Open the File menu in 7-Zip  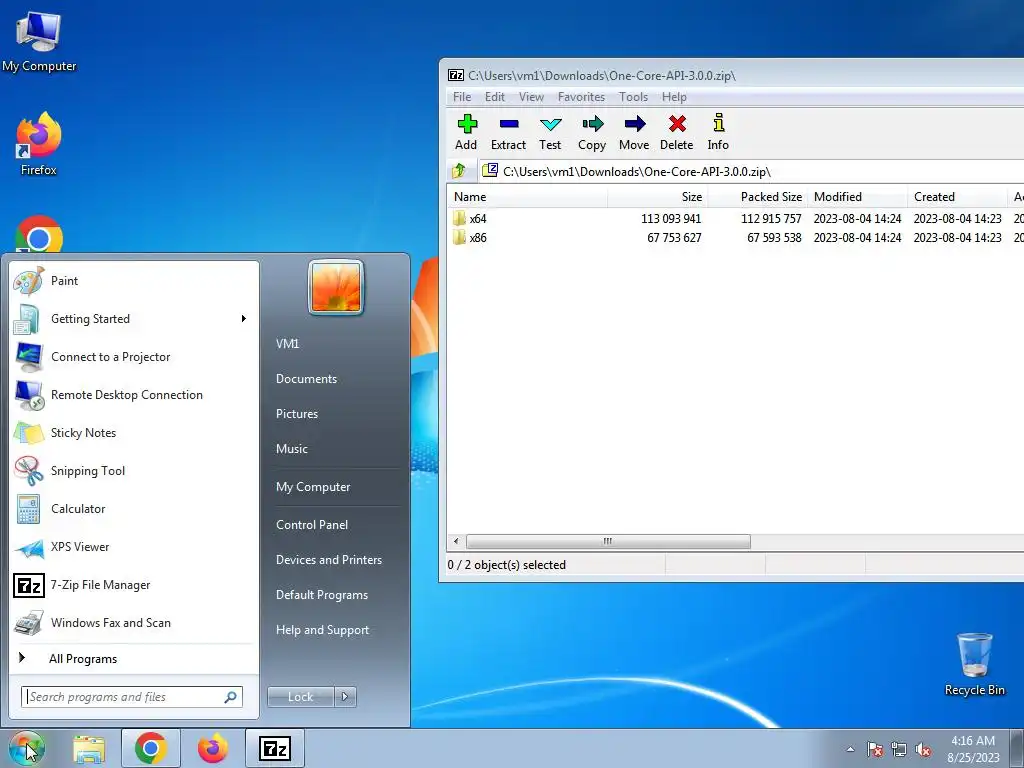(x=462, y=97)
